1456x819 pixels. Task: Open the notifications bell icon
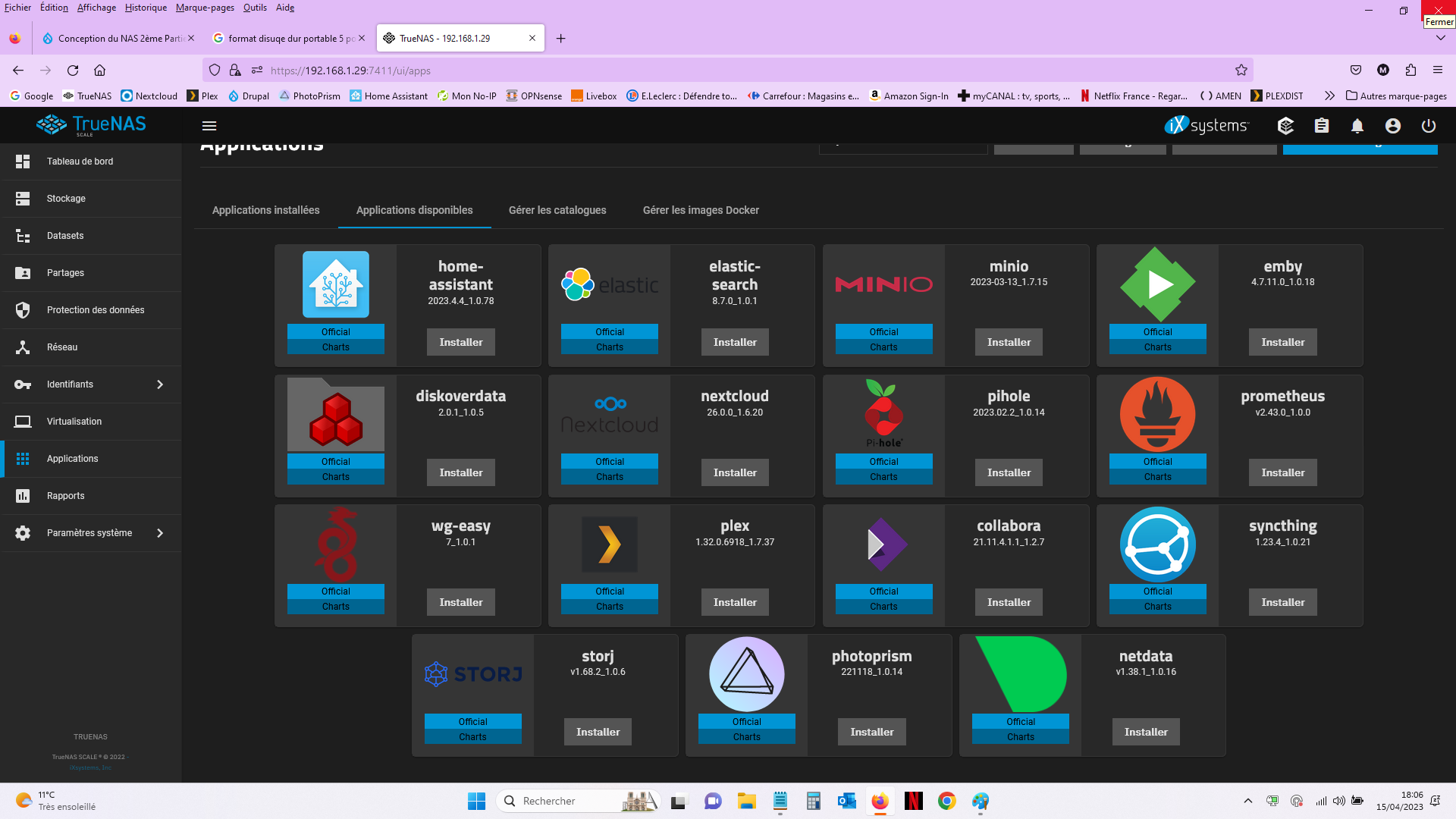(x=1357, y=126)
